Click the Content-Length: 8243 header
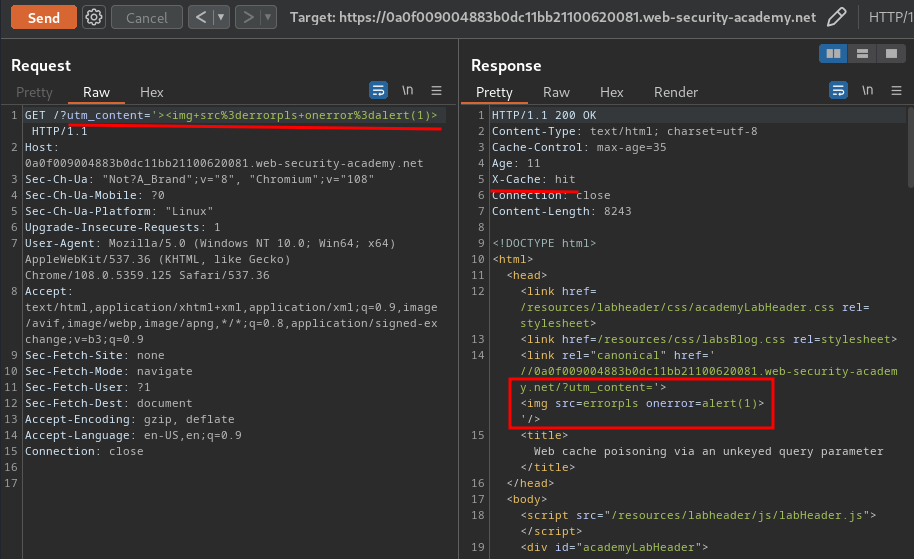The height and width of the screenshot is (559, 914). click(561, 211)
